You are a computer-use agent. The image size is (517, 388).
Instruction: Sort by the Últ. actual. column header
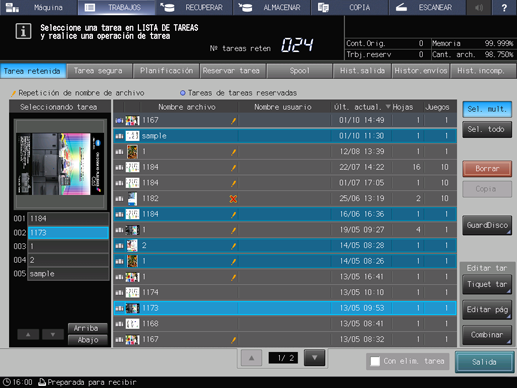(361, 107)
